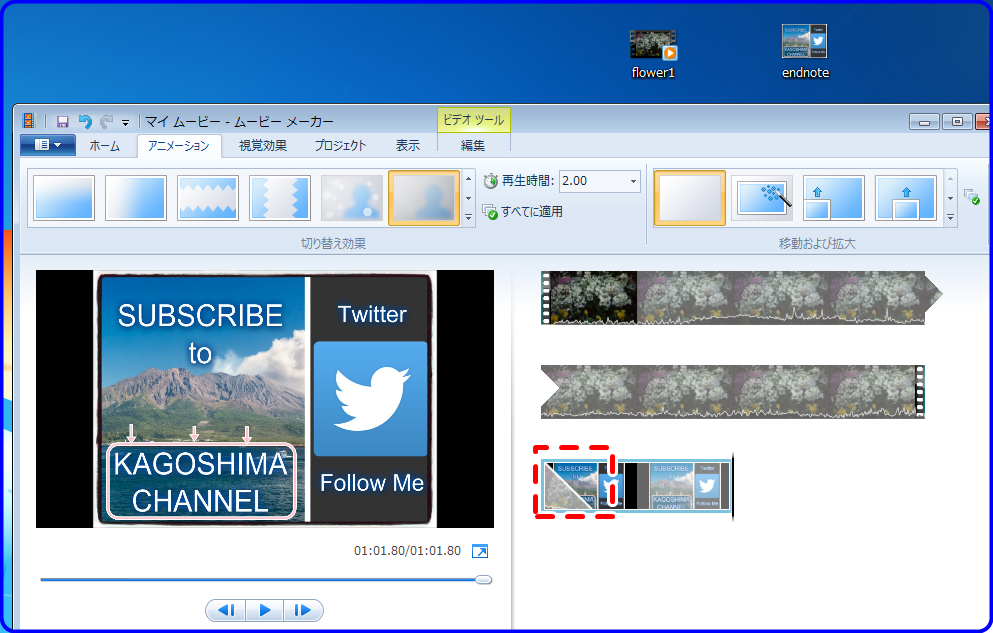Click the preview monitor showing SUBSCRIBE image
This screenshot has height=633, width=993.
tap(265, 399)
